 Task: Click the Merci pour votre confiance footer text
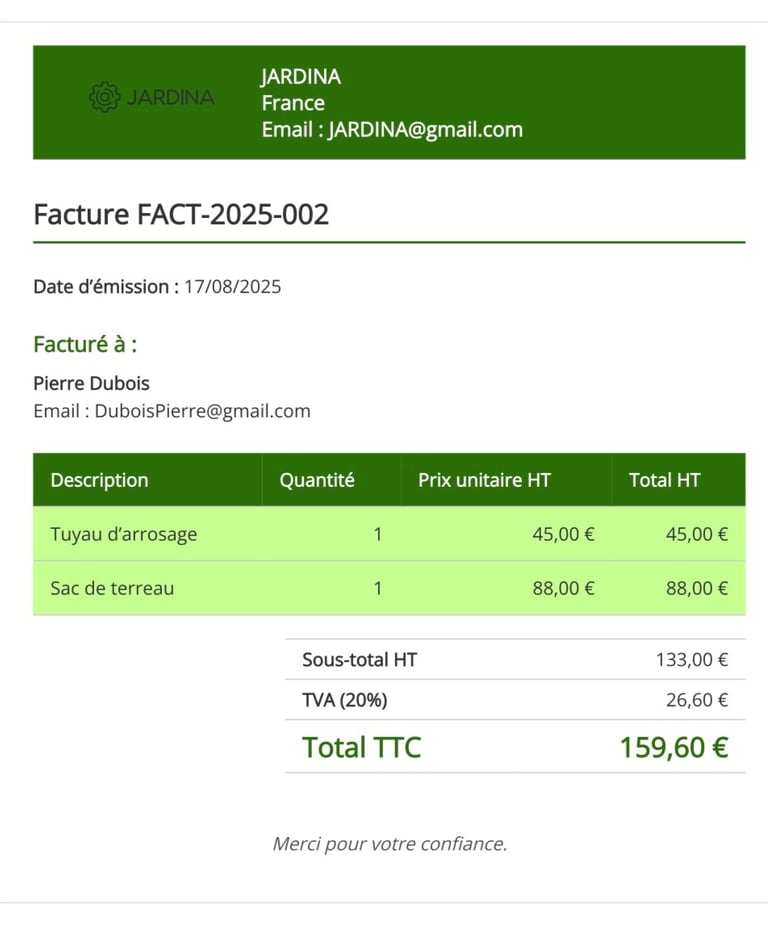[389, 844]
